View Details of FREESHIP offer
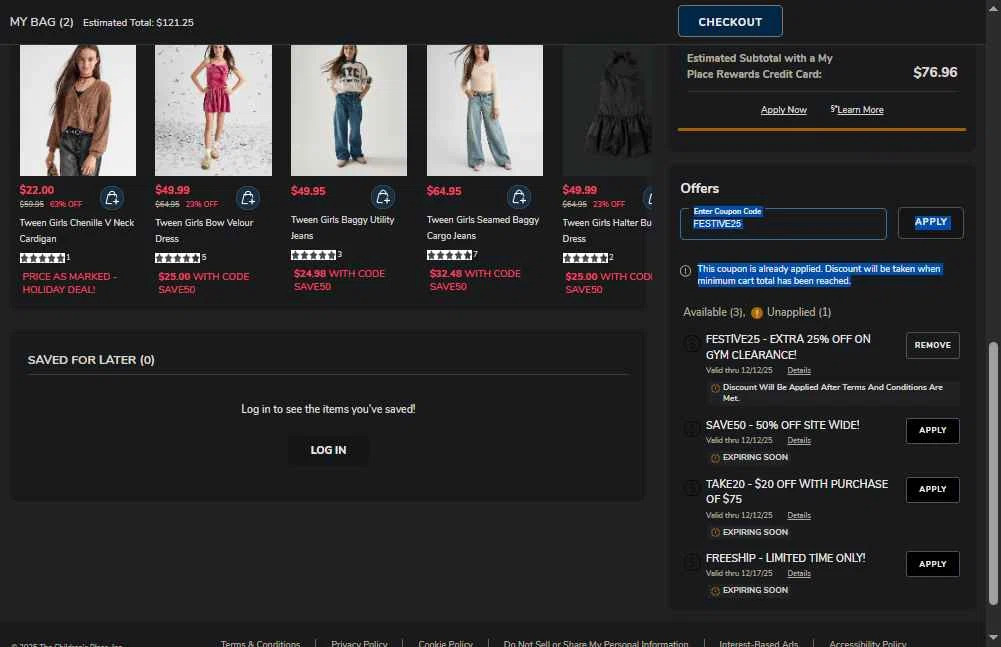The image size is (1001, 647). click(799, 574)
